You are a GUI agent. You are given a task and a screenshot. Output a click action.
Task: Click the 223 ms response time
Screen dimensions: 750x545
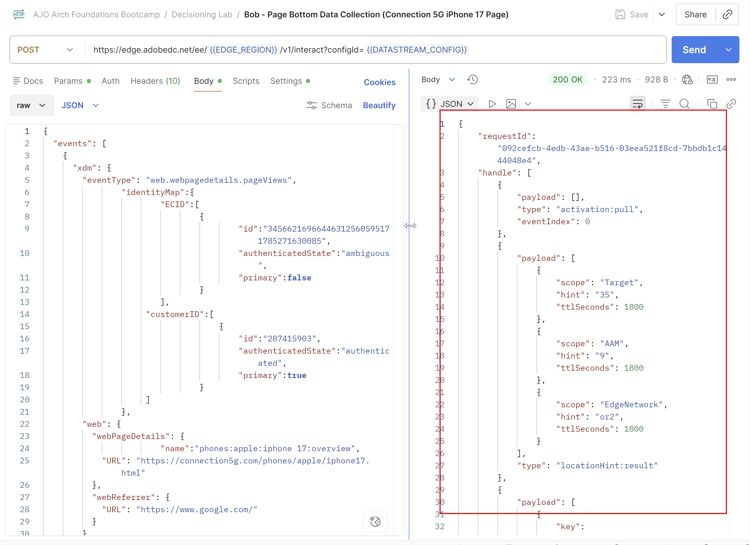(617, 79)
